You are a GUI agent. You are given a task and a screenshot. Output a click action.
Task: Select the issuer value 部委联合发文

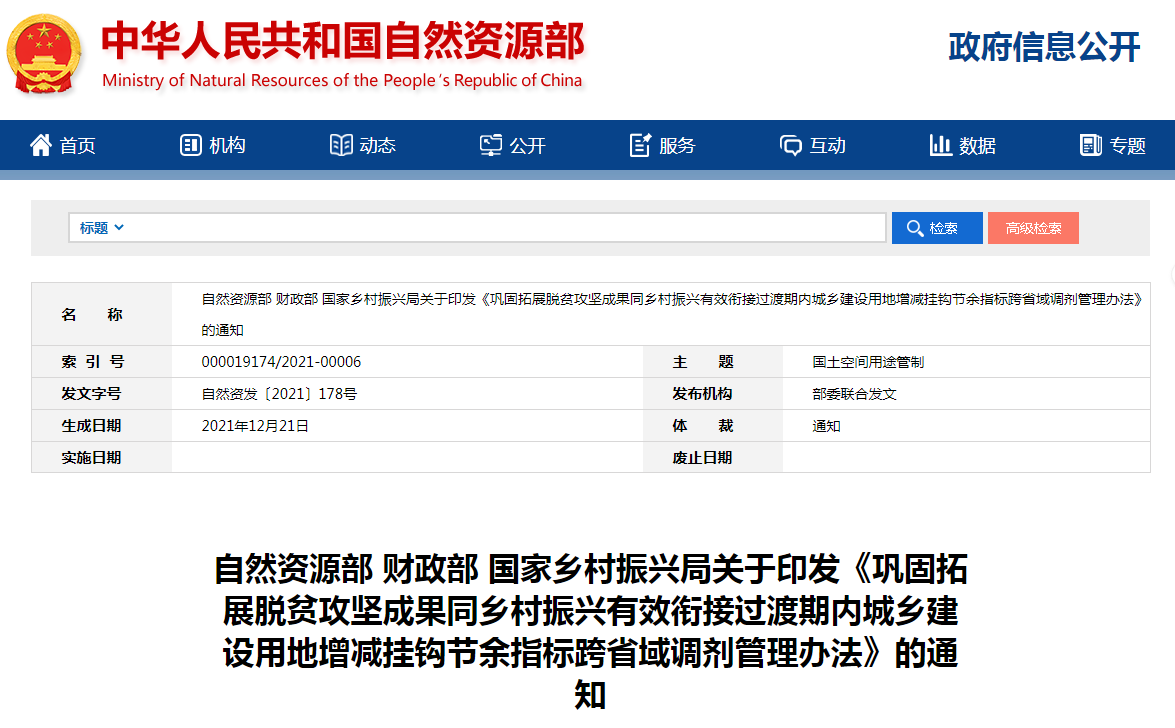click(854, 394)
